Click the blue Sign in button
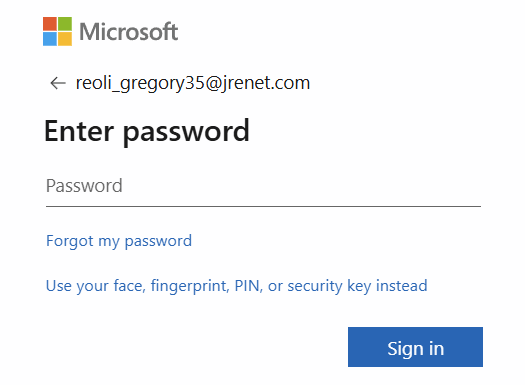The height and width of the screenshot is (385, 525). click(415, 347)
